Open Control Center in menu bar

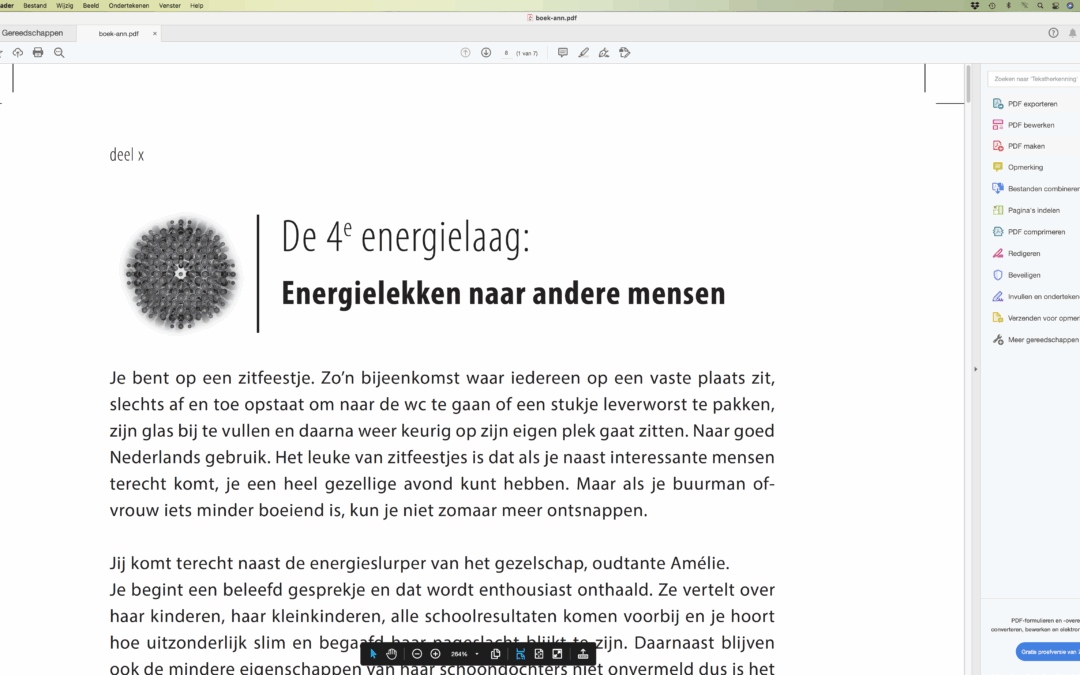coord(1055,6)
